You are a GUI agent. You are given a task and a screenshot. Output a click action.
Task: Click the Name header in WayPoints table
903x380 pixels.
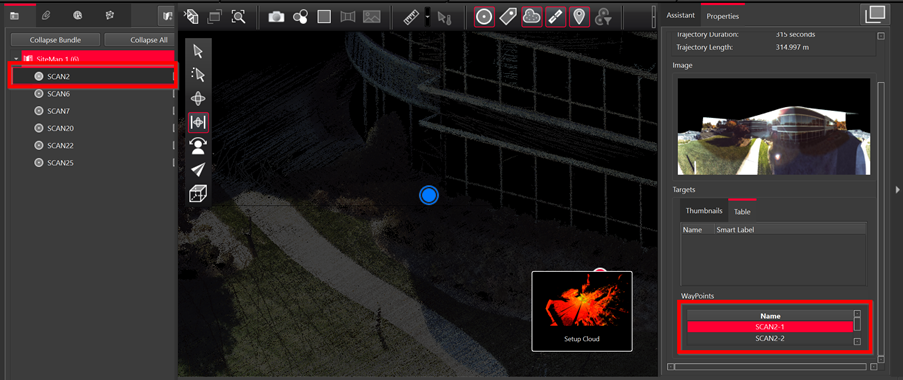pyautogui.click(x=770, y=316)
